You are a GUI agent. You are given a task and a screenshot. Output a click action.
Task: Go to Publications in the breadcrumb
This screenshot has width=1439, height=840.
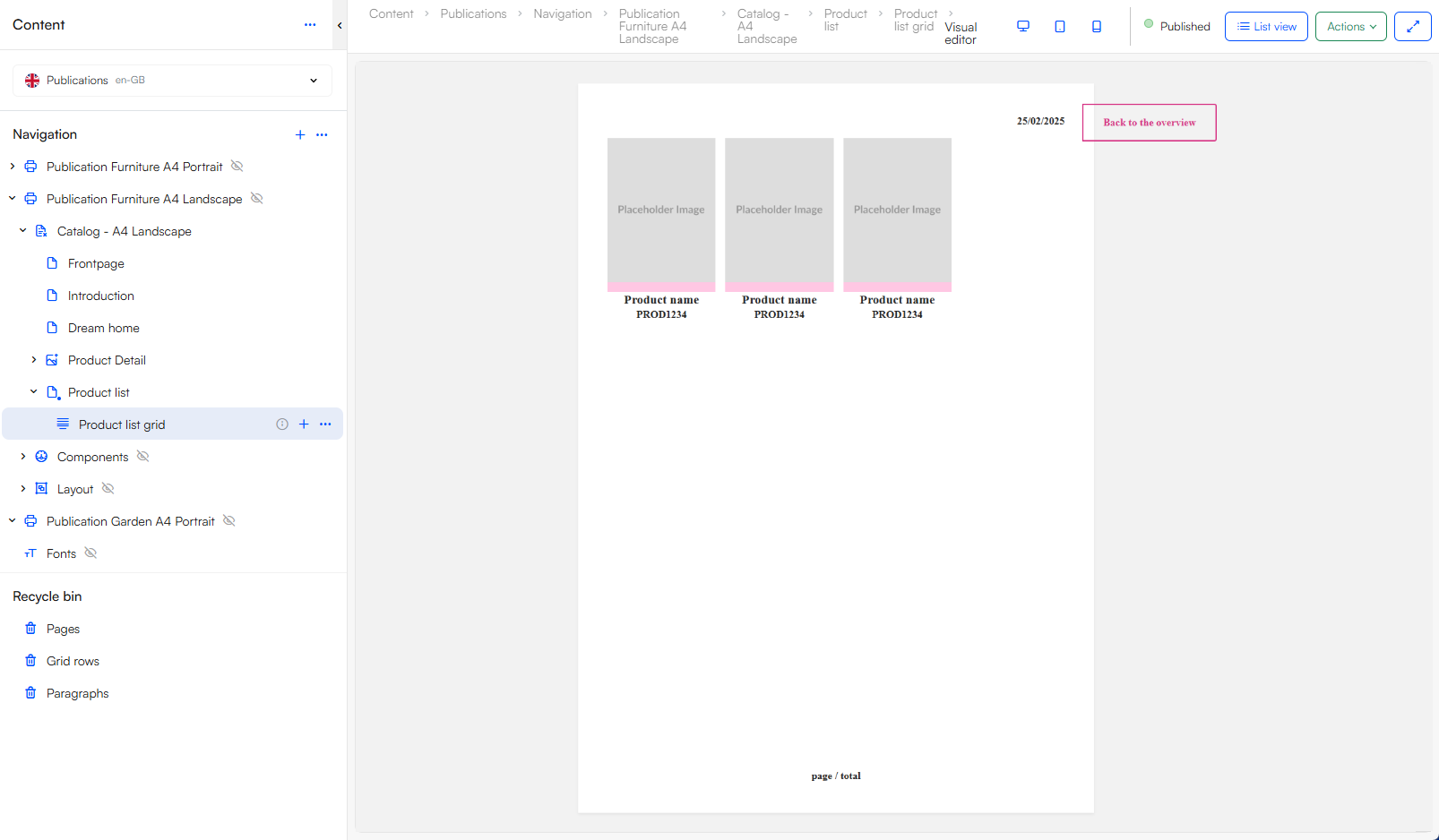[473, 13]
